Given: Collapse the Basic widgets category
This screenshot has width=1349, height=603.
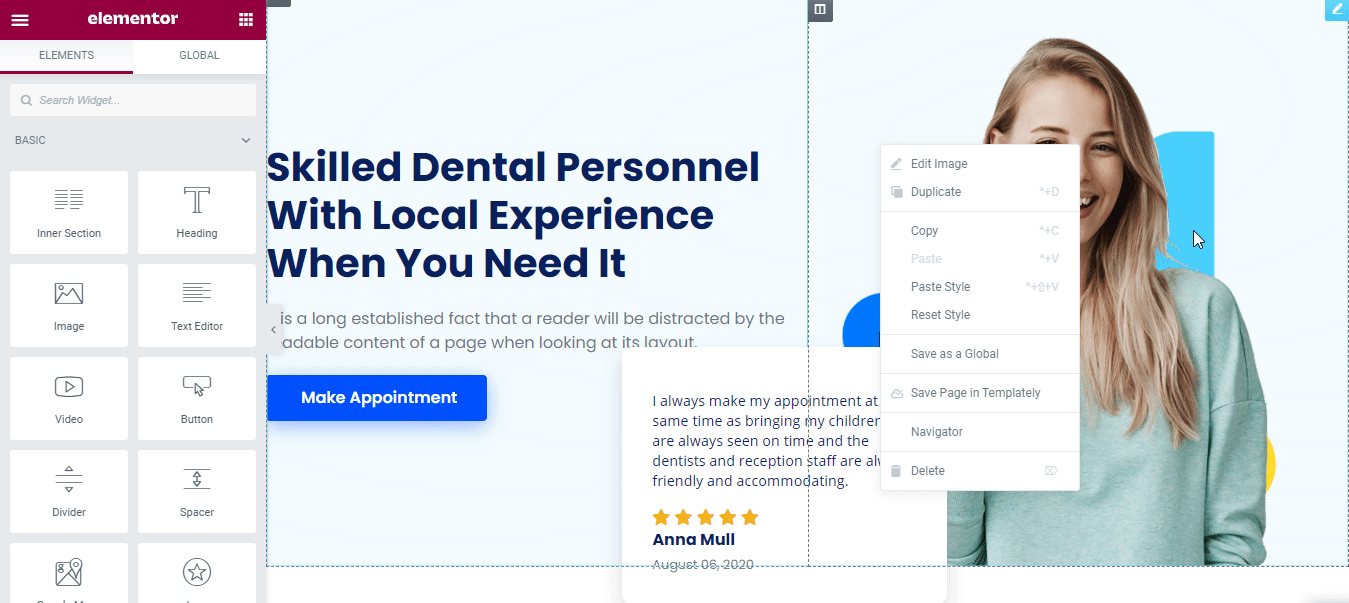Looking at the screenshot, I should click(246, 141).
